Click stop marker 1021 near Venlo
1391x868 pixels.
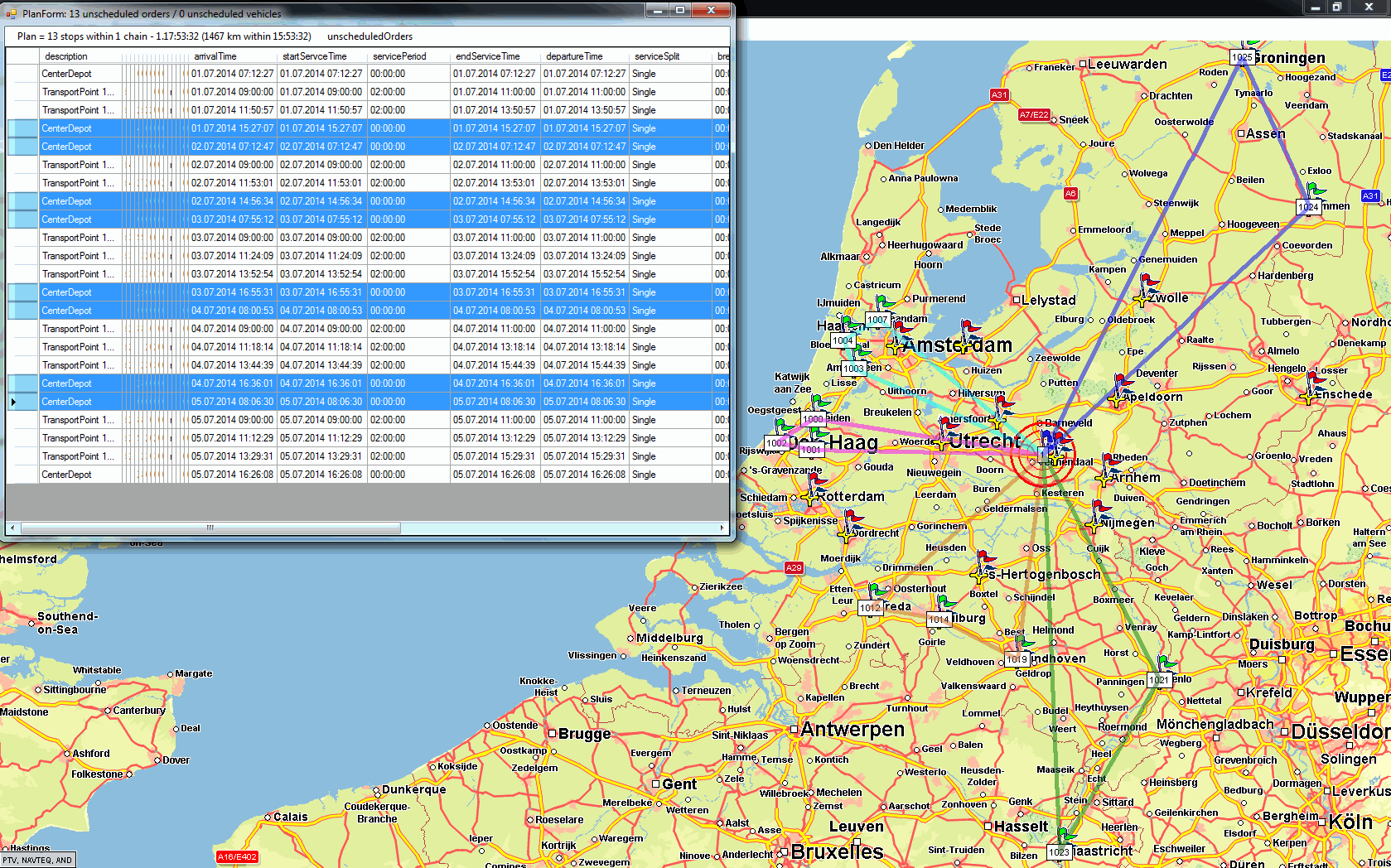[x=1159, y=680]
